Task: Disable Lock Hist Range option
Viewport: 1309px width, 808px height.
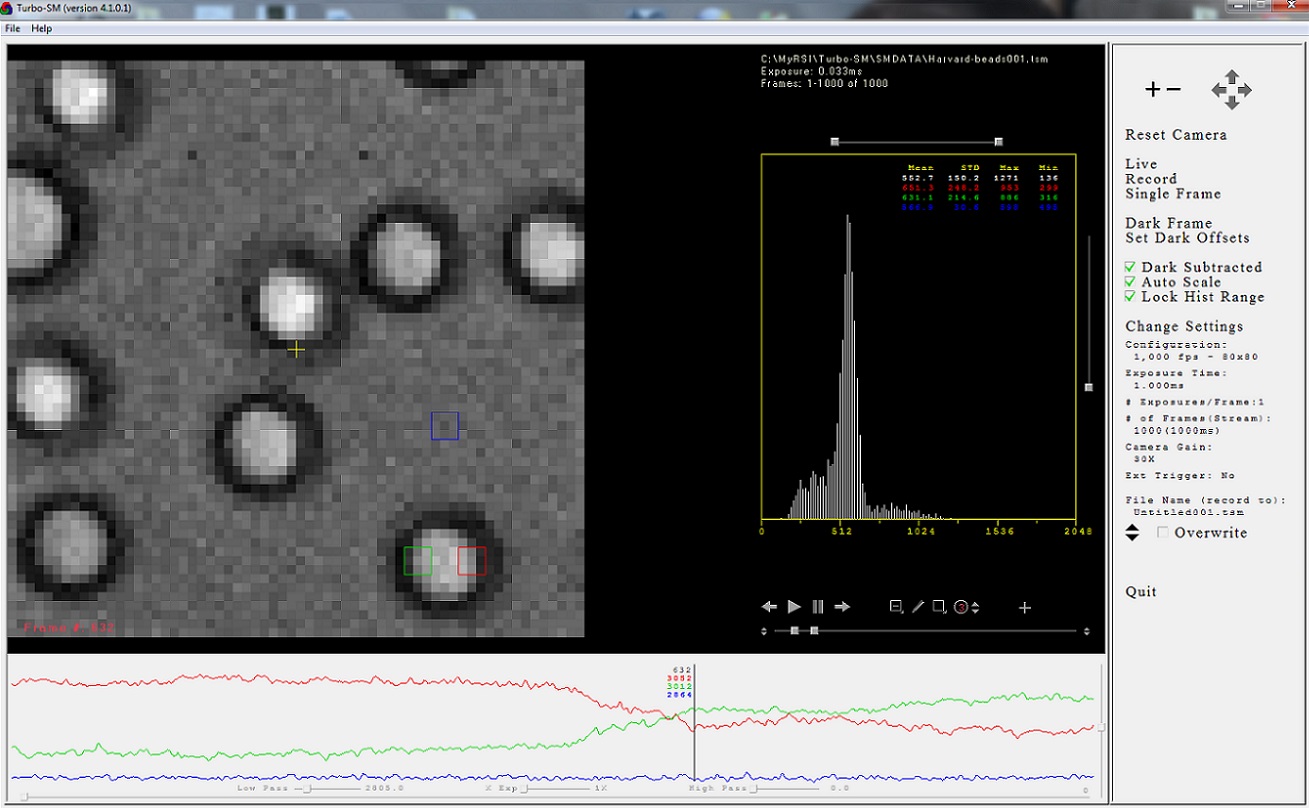Action: tap(1130, 297)
